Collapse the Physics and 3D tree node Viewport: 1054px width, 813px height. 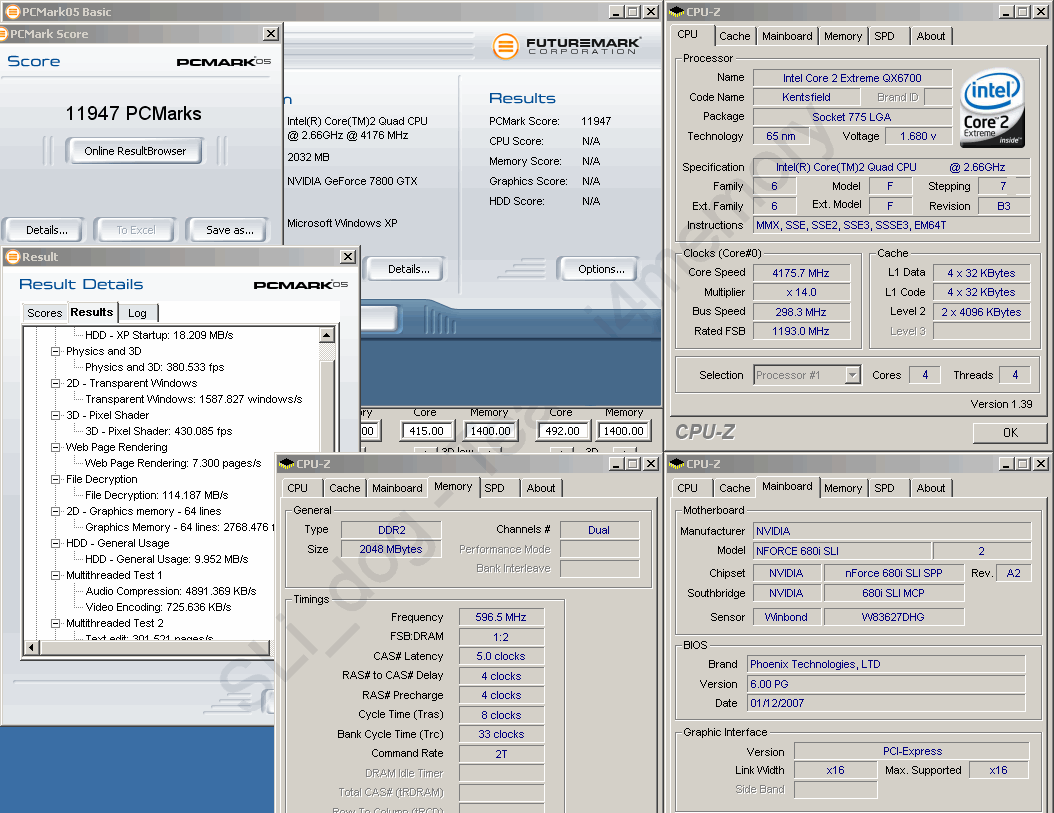[x=56, y=351]
